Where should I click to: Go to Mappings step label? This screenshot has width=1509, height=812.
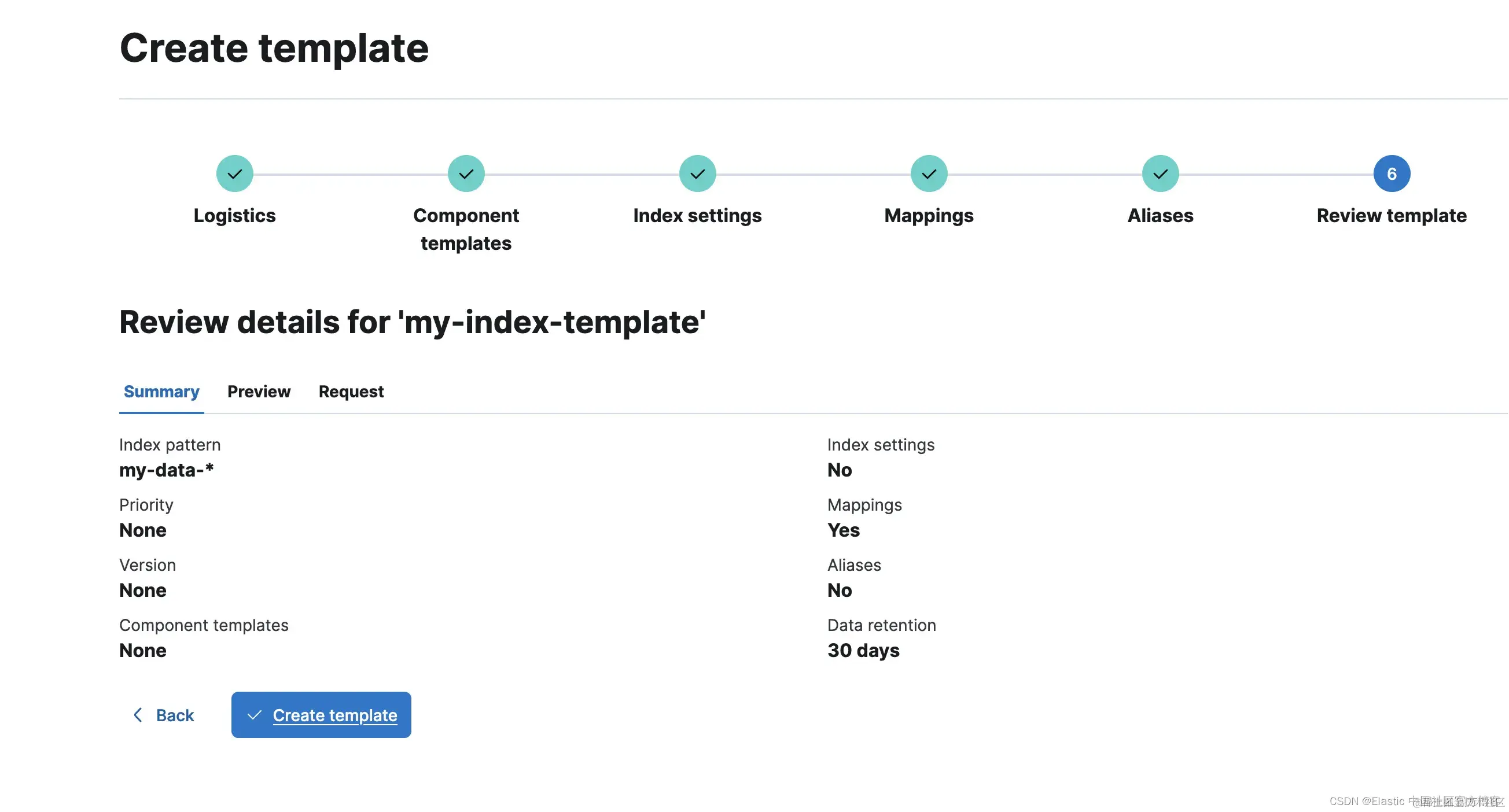[929, 216]
